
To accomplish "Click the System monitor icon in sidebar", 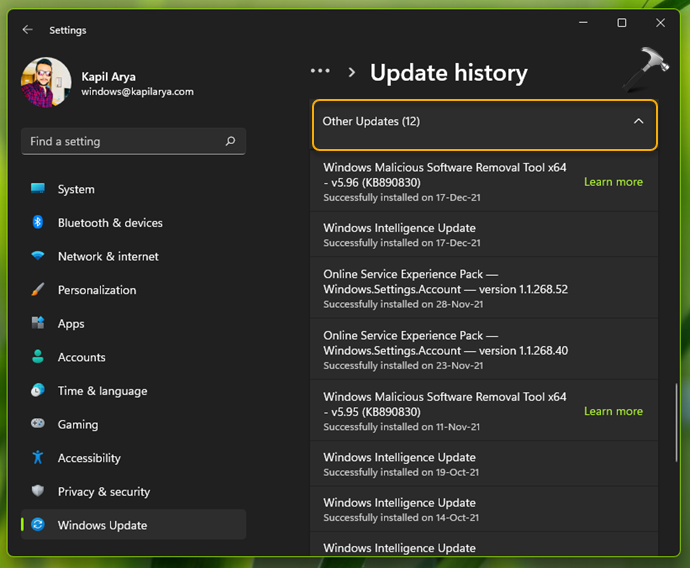I will coord(38,189).
